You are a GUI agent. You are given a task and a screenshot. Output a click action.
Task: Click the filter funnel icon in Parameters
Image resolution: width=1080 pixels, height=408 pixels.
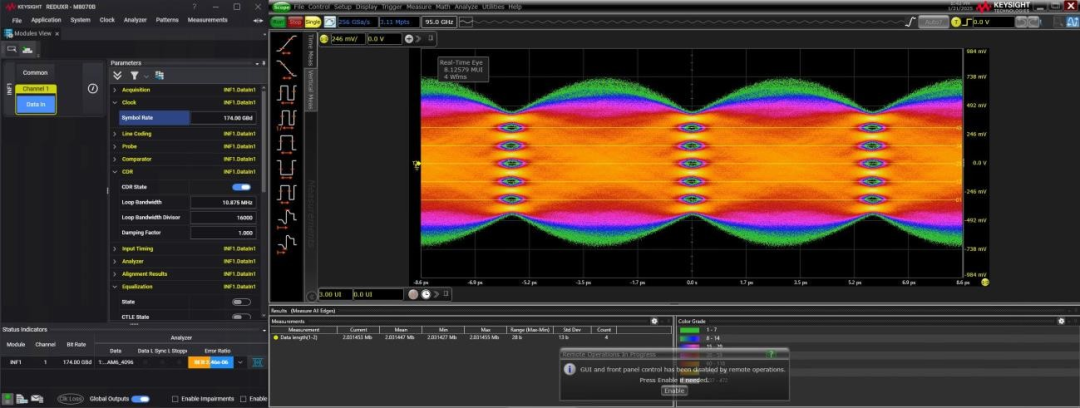coord(133,75)
